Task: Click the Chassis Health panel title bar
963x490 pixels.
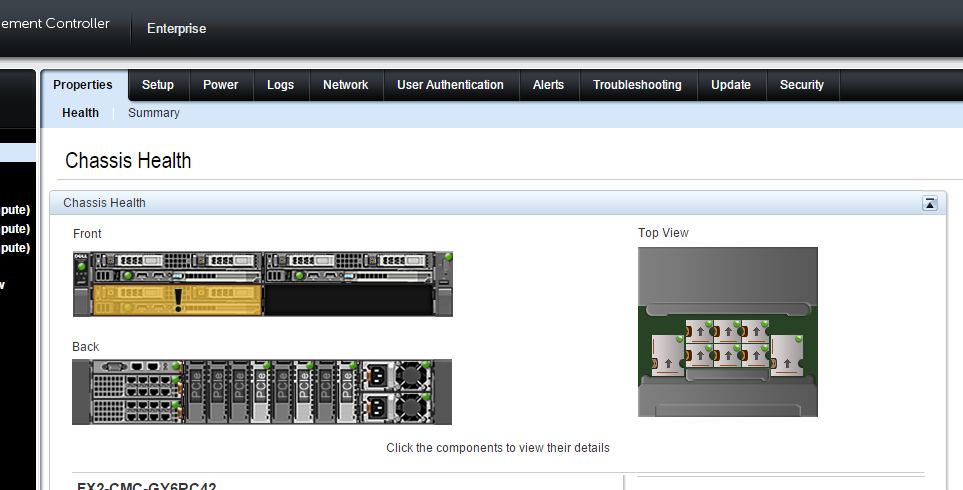Action: 498,203
